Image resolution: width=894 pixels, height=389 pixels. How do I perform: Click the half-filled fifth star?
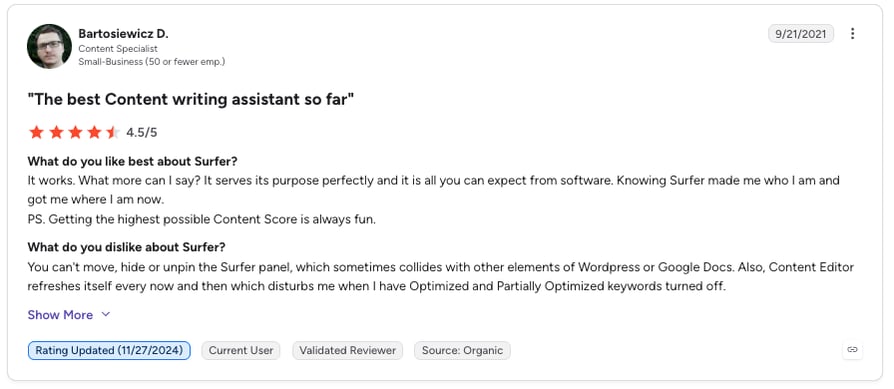click(113, 132)
